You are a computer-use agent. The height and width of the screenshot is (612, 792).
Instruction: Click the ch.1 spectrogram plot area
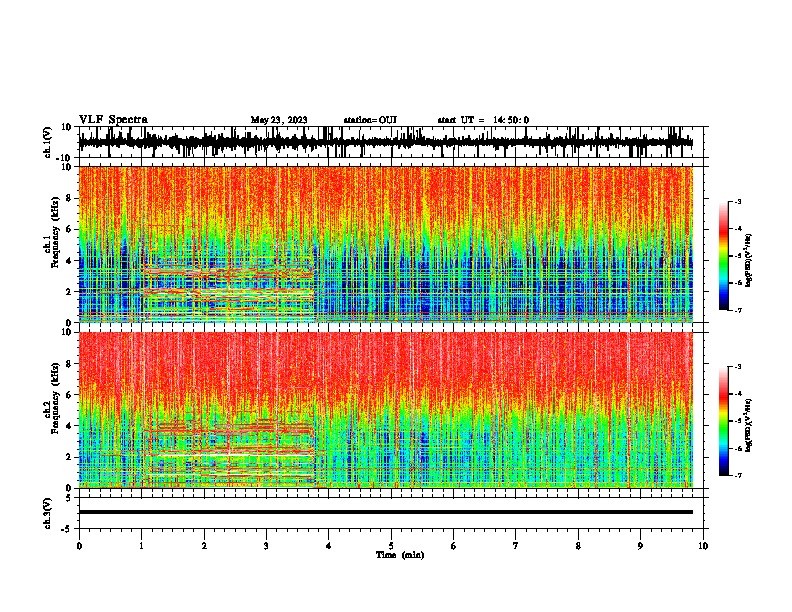click(386, 244)
